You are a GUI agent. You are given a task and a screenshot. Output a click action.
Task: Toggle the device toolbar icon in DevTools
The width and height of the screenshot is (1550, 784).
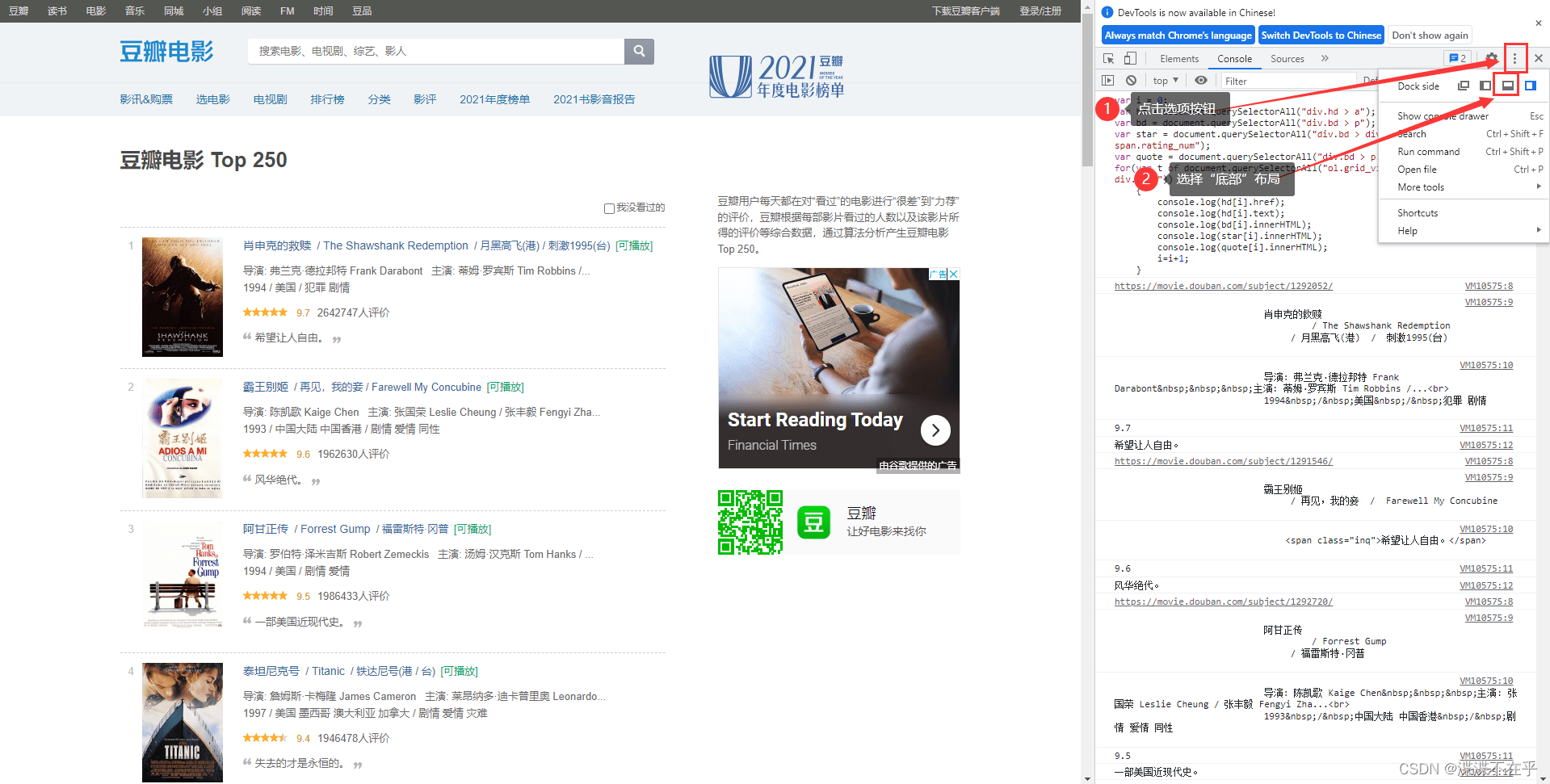[1130, 58]
